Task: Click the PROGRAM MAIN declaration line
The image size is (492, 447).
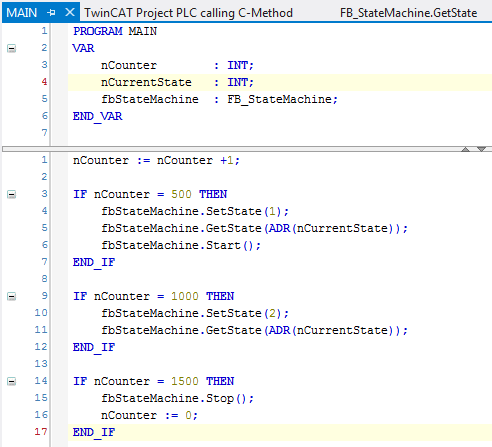Action: (x=115, y=31)
